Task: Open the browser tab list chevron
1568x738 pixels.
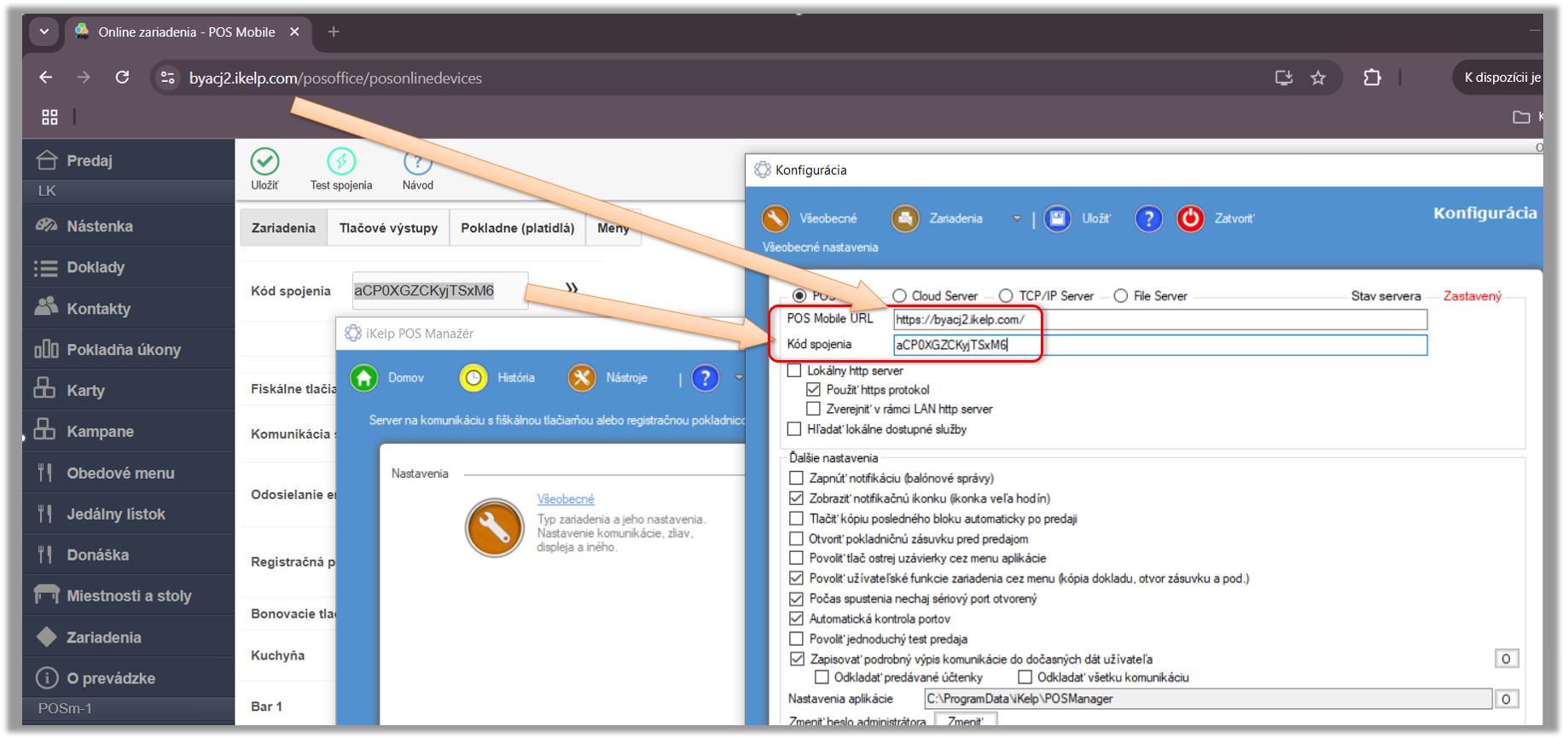Action: (x=44, y=32)
